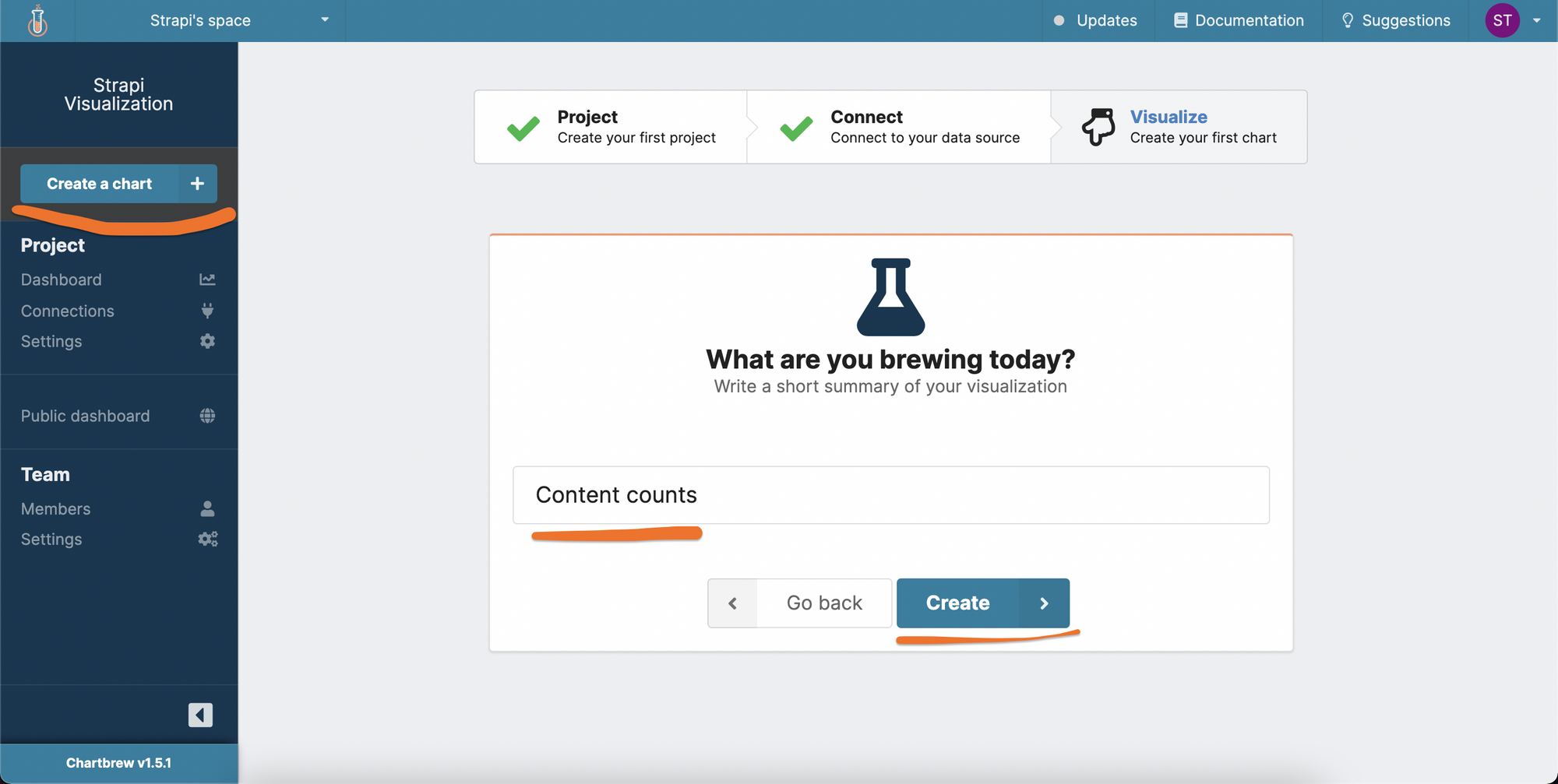1558x784 pixels.
Task: Click the plus icon on Create a chart
Action: point(196,184)
